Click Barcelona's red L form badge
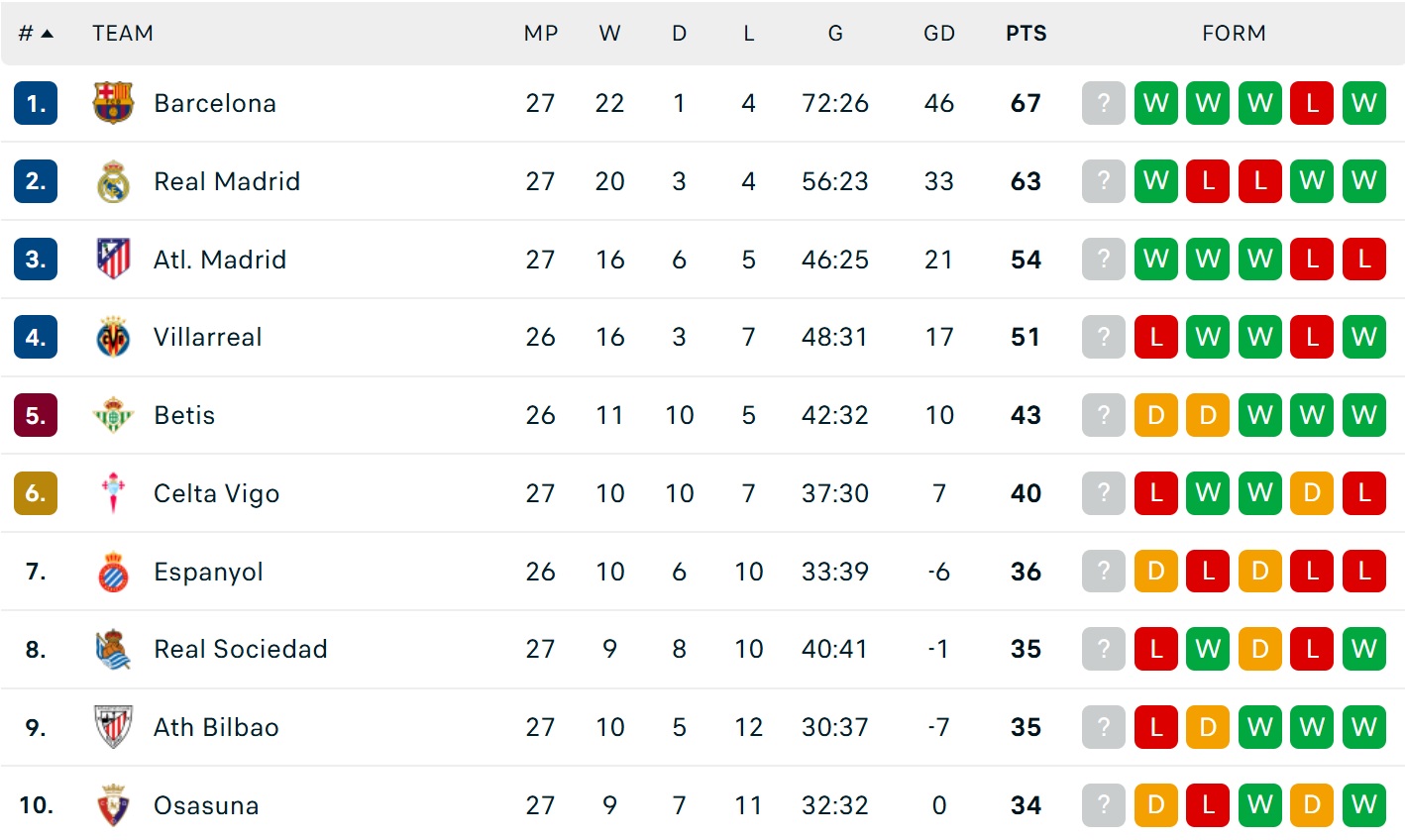The height and width of the screenshot is (840, 1405). click(1312, 103)
